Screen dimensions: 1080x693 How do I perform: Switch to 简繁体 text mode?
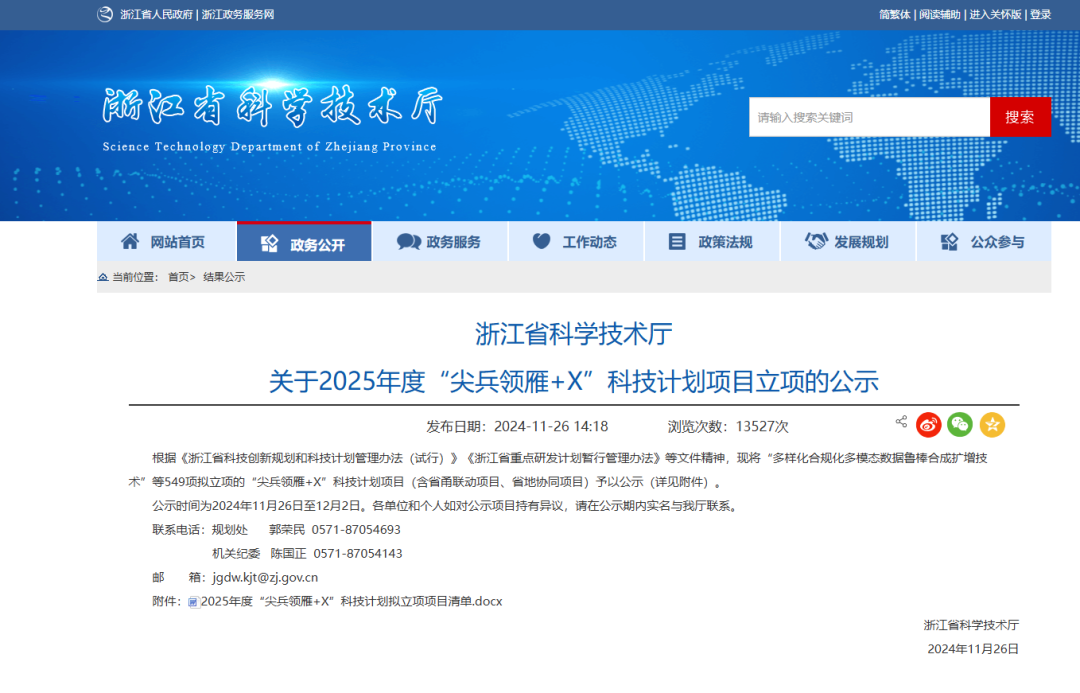pyautogui.click(x=895, y=14)
